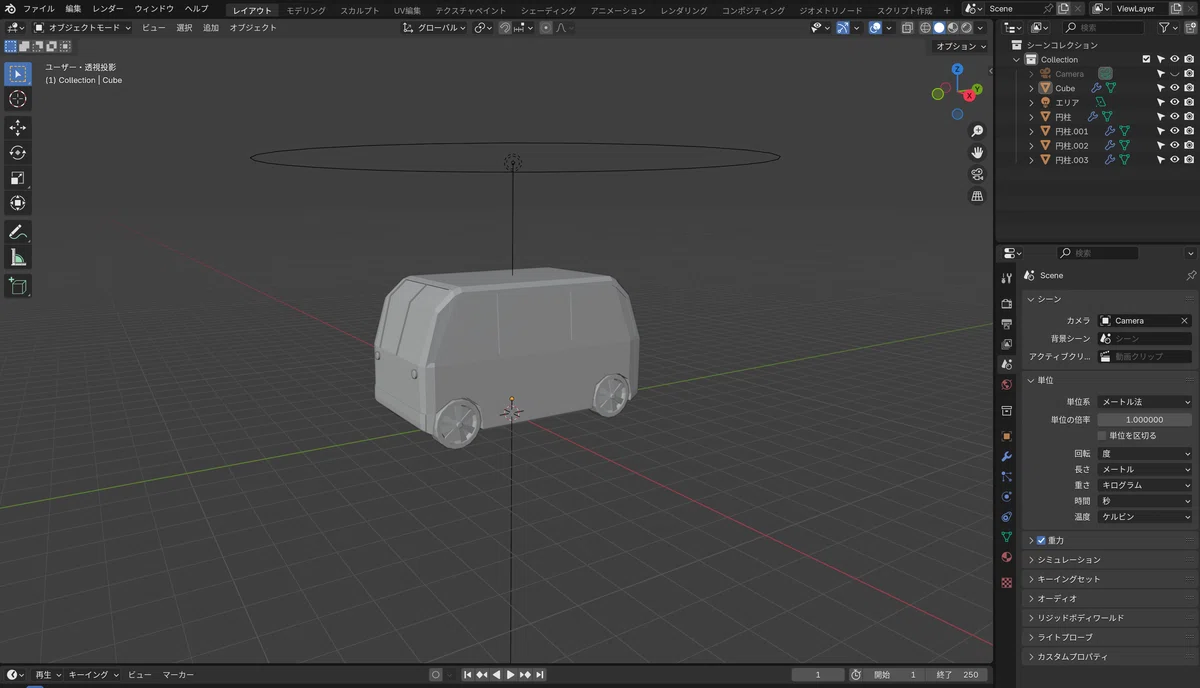Open the 重さ キログラム dropdown

[x=1145, y=485]
